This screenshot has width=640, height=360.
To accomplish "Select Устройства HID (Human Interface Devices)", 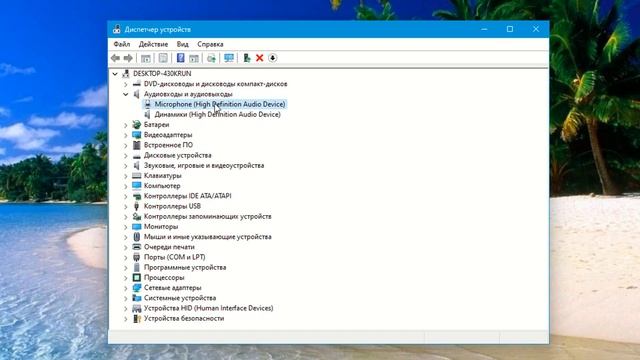I will tap(209, 308).
